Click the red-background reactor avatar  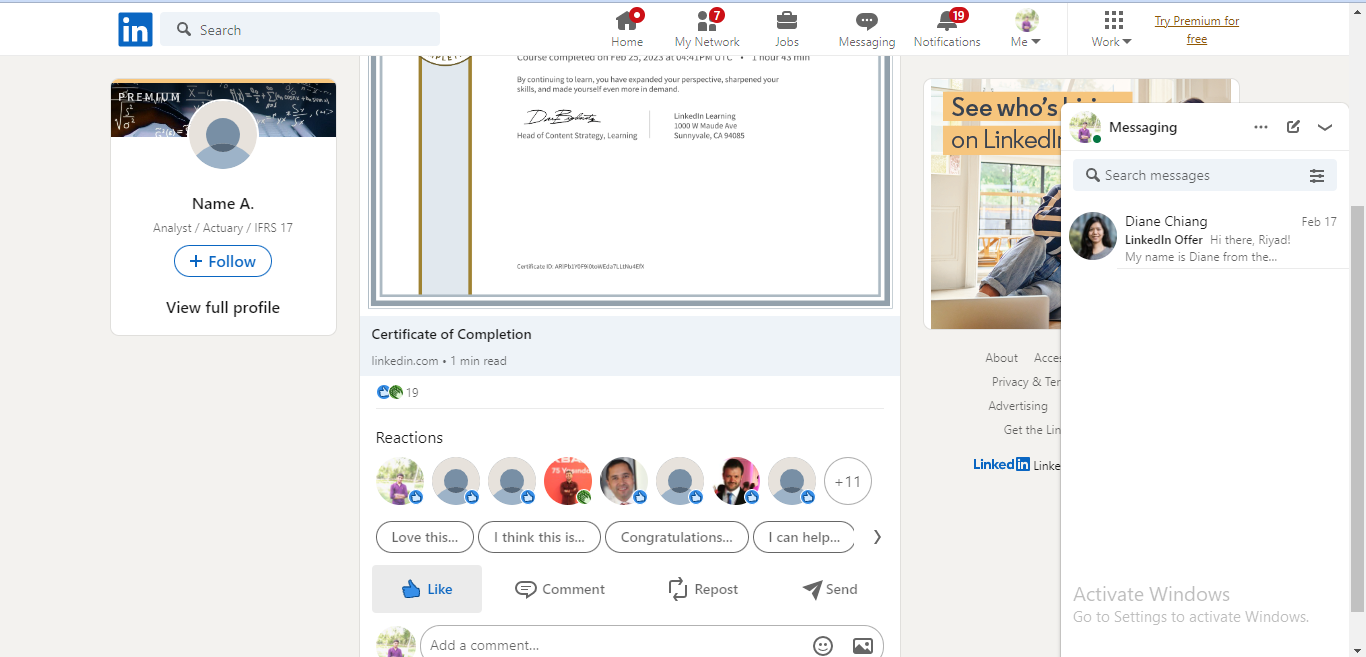pos(568,481)
